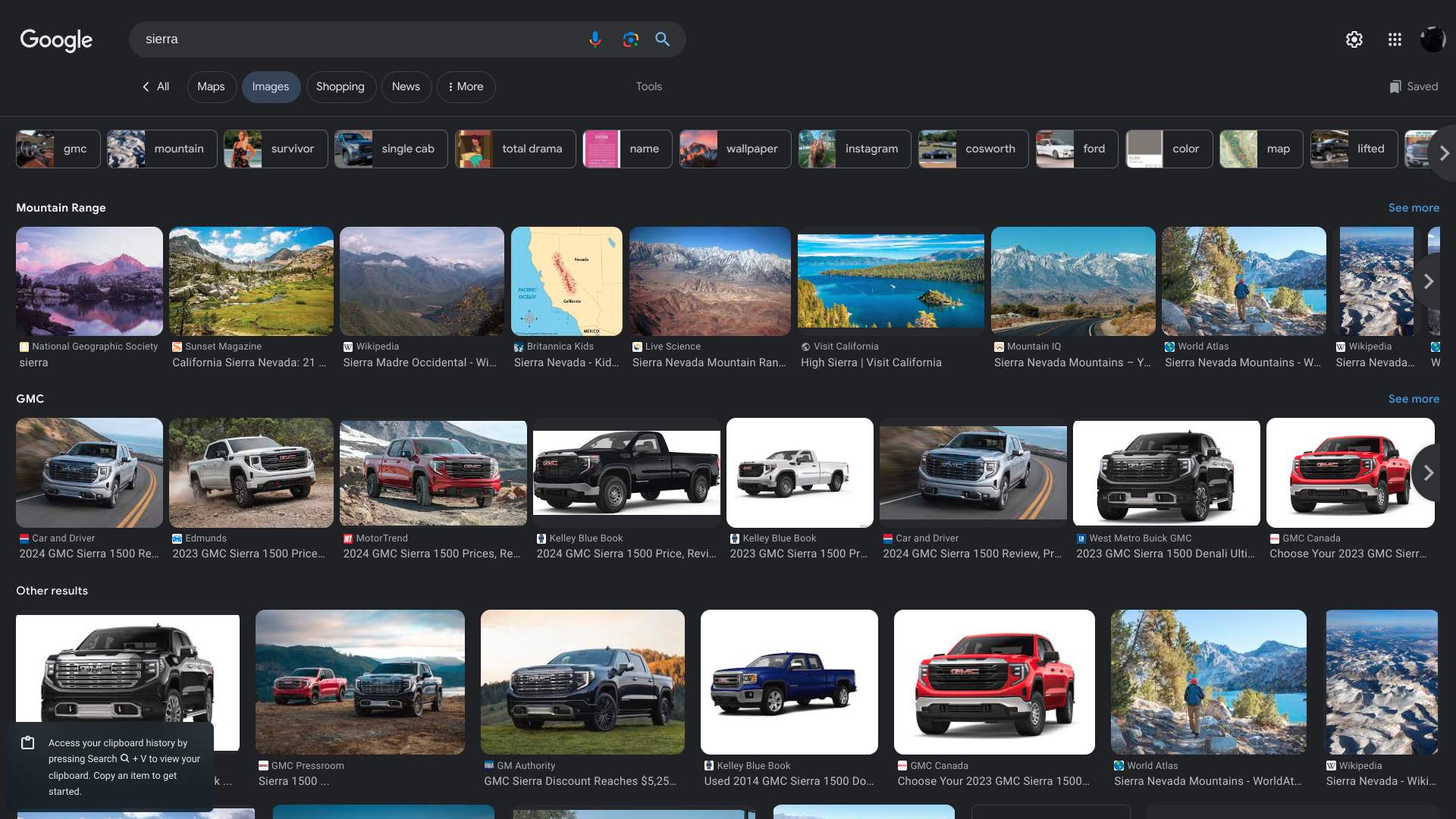Switch to the Shopping tab
The width and height of the screenshot is (1456, 819).
tap(340, 86)
